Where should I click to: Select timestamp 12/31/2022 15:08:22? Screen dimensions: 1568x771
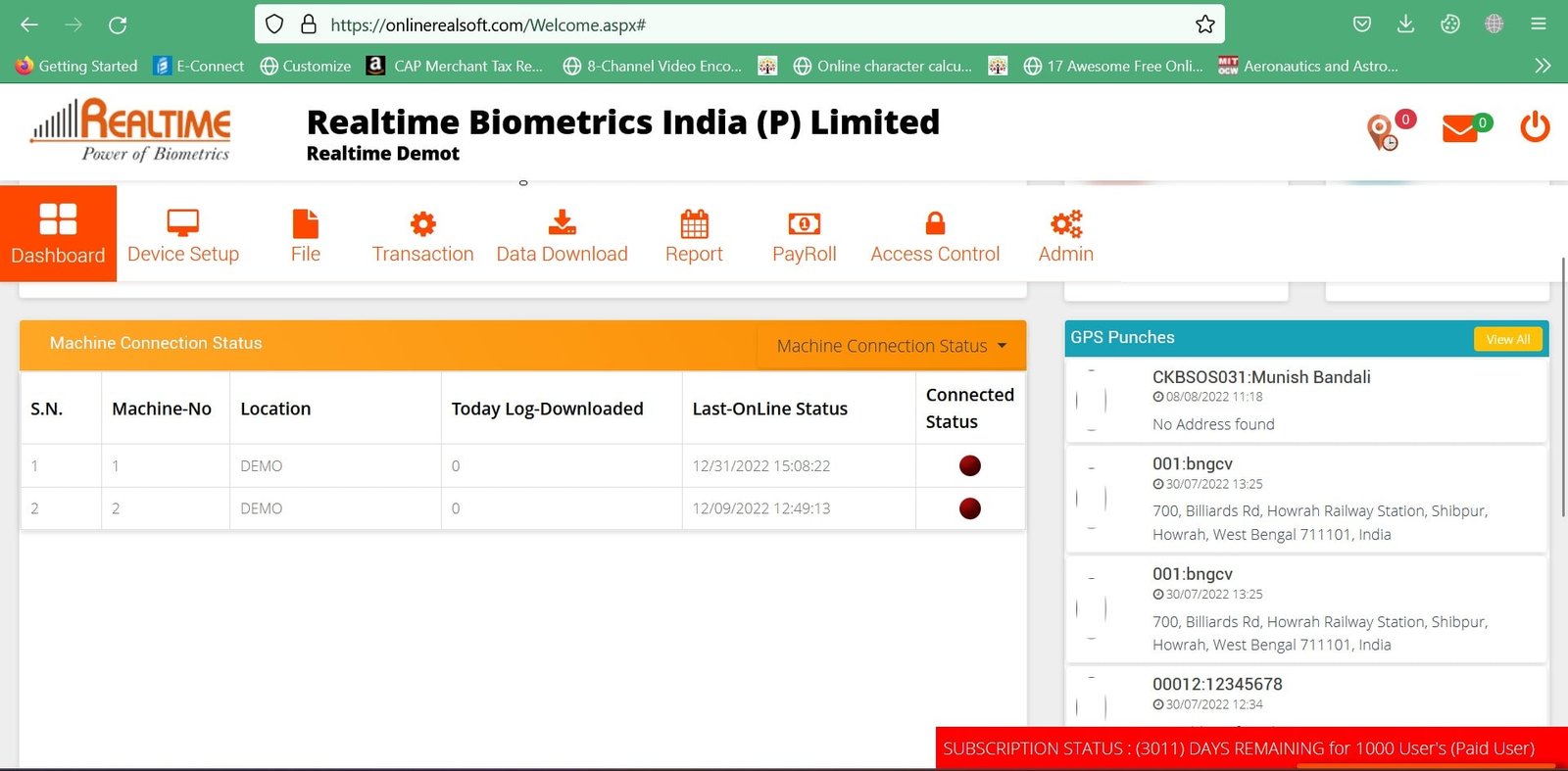(x=761, y=466)
